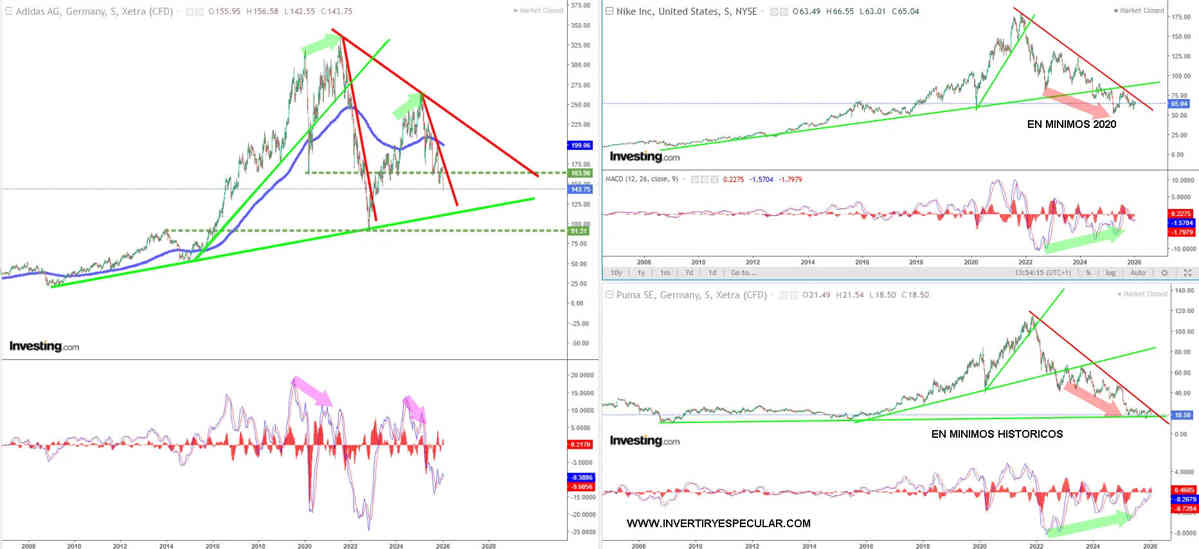Screen dimensions: 1199x549
Task: Collapse the Adidas AG chart legend
Action: point(8,10)
